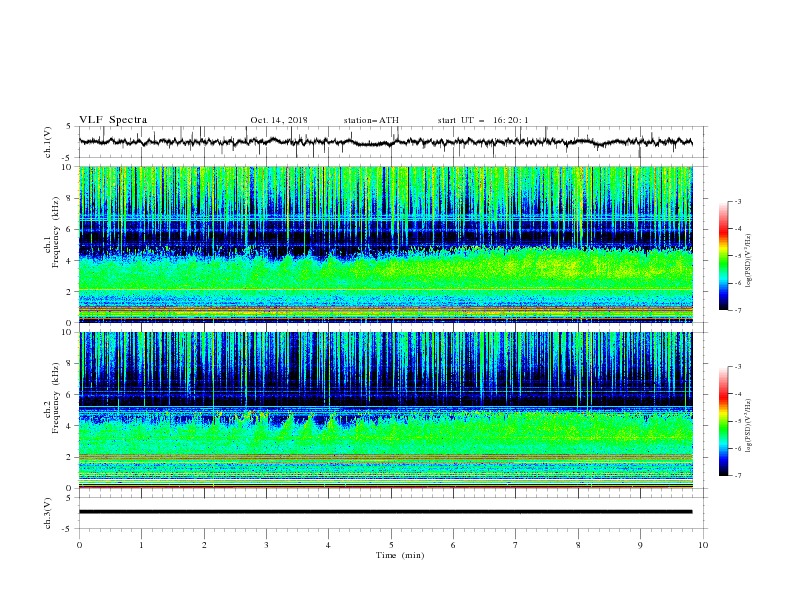Click the "start UT = 16:20:1" header
792x612 pixels.
tap(483, 120)
